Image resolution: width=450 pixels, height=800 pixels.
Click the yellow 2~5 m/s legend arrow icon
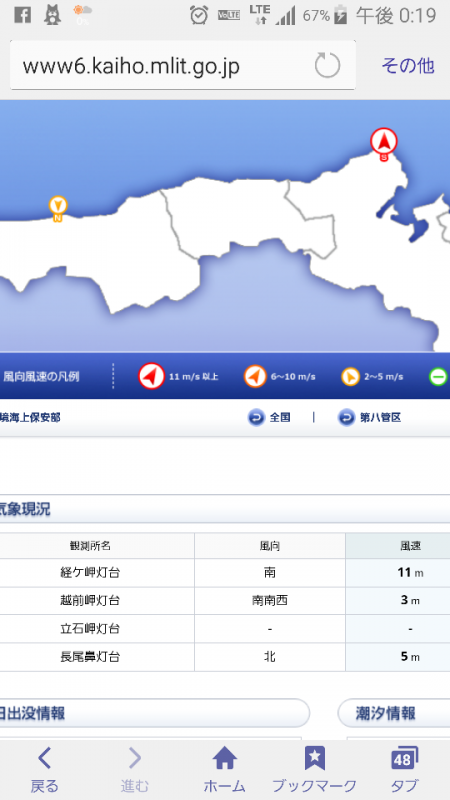350,377
